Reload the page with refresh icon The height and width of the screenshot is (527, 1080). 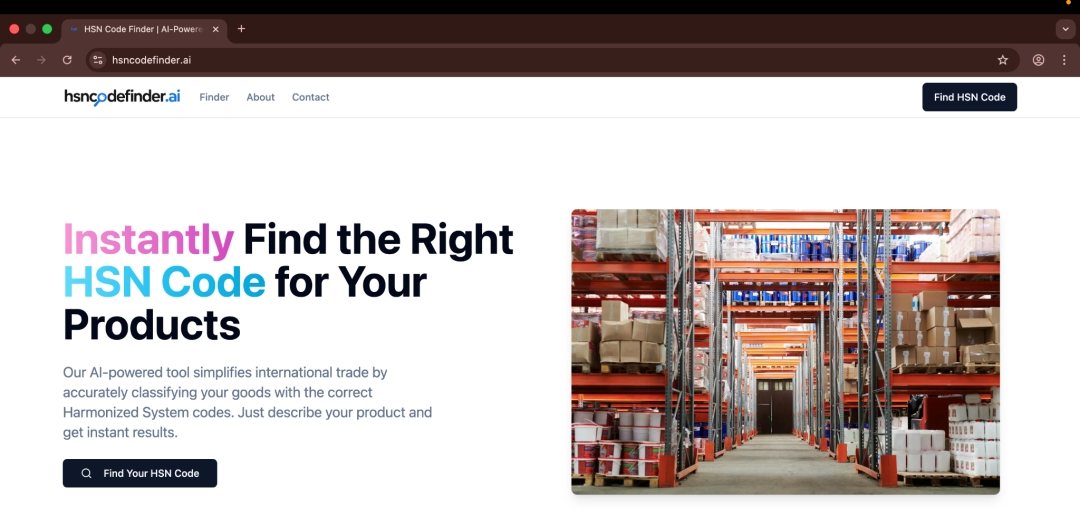(67, 60)
